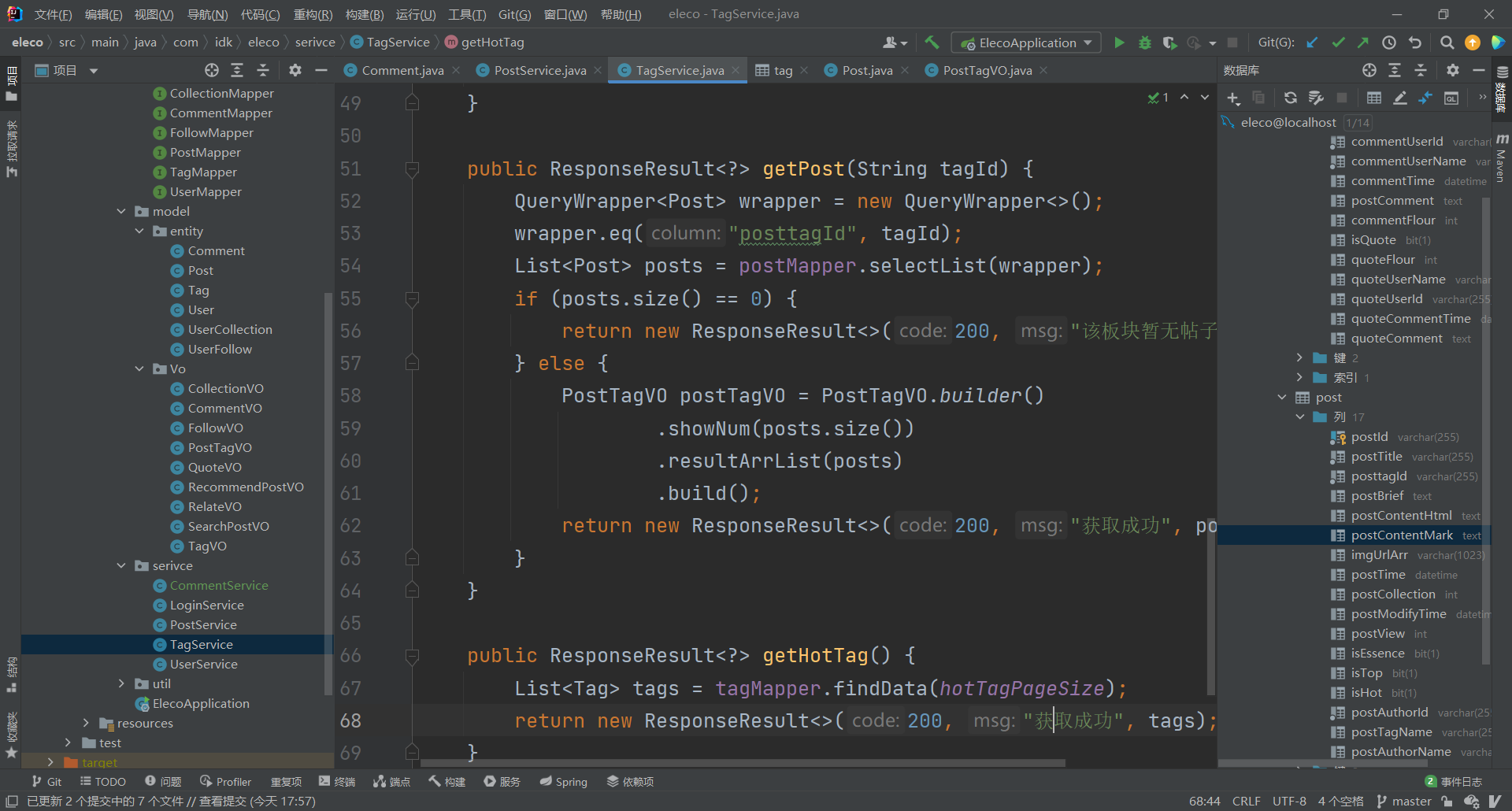The height and width of the screenshot is (811, 1512).
Task: Push commits with green arrow icon
Action: click(1363, 43)
